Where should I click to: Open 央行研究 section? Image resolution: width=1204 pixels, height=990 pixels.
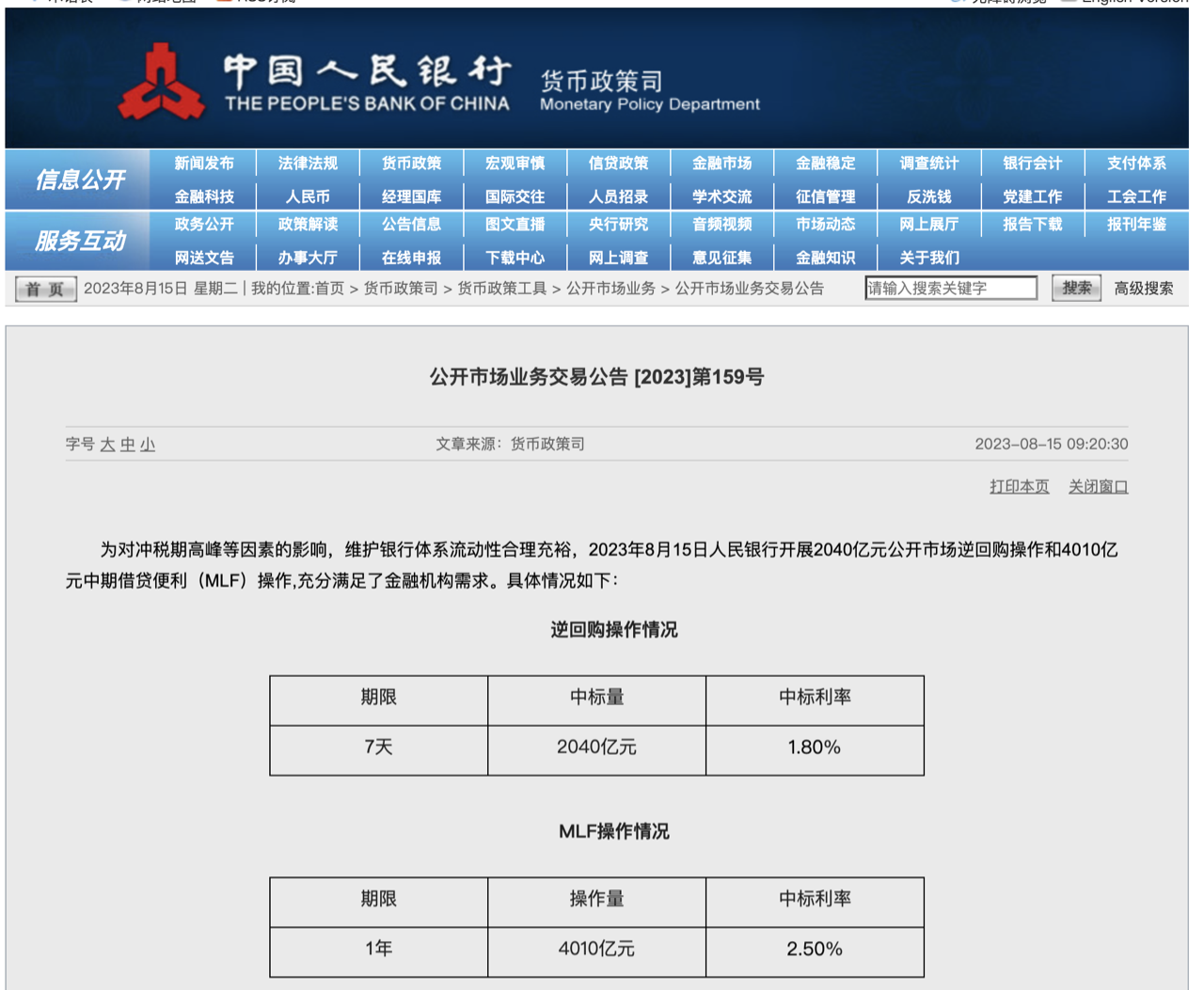(618, 225)
